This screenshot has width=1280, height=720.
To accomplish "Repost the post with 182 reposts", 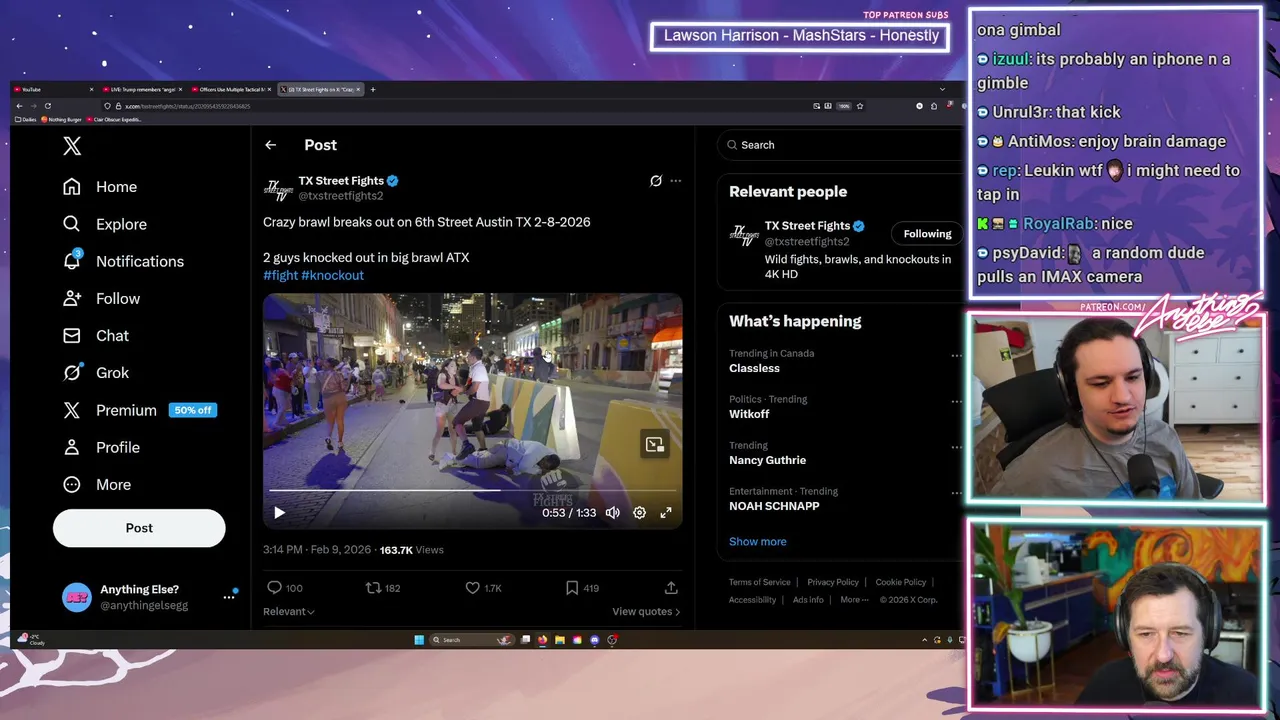I will 373,588.
